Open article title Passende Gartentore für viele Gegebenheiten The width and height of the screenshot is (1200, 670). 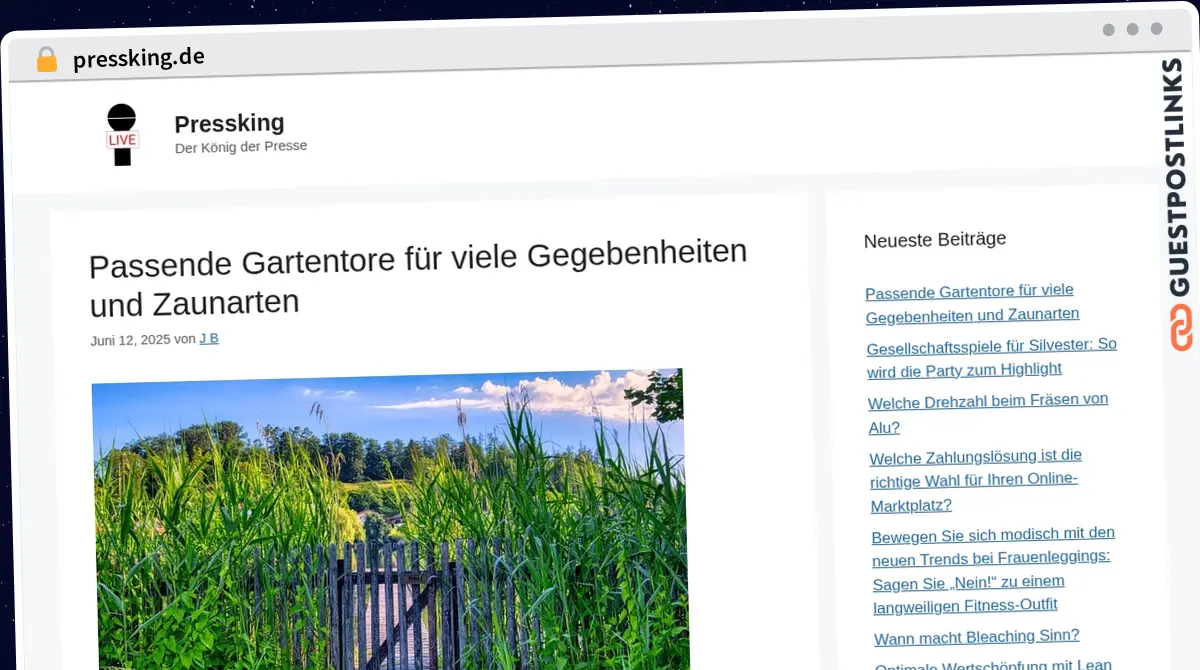418,276
